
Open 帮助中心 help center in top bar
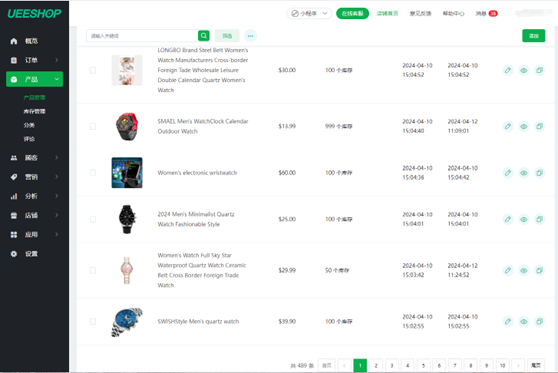coord(453,14)
